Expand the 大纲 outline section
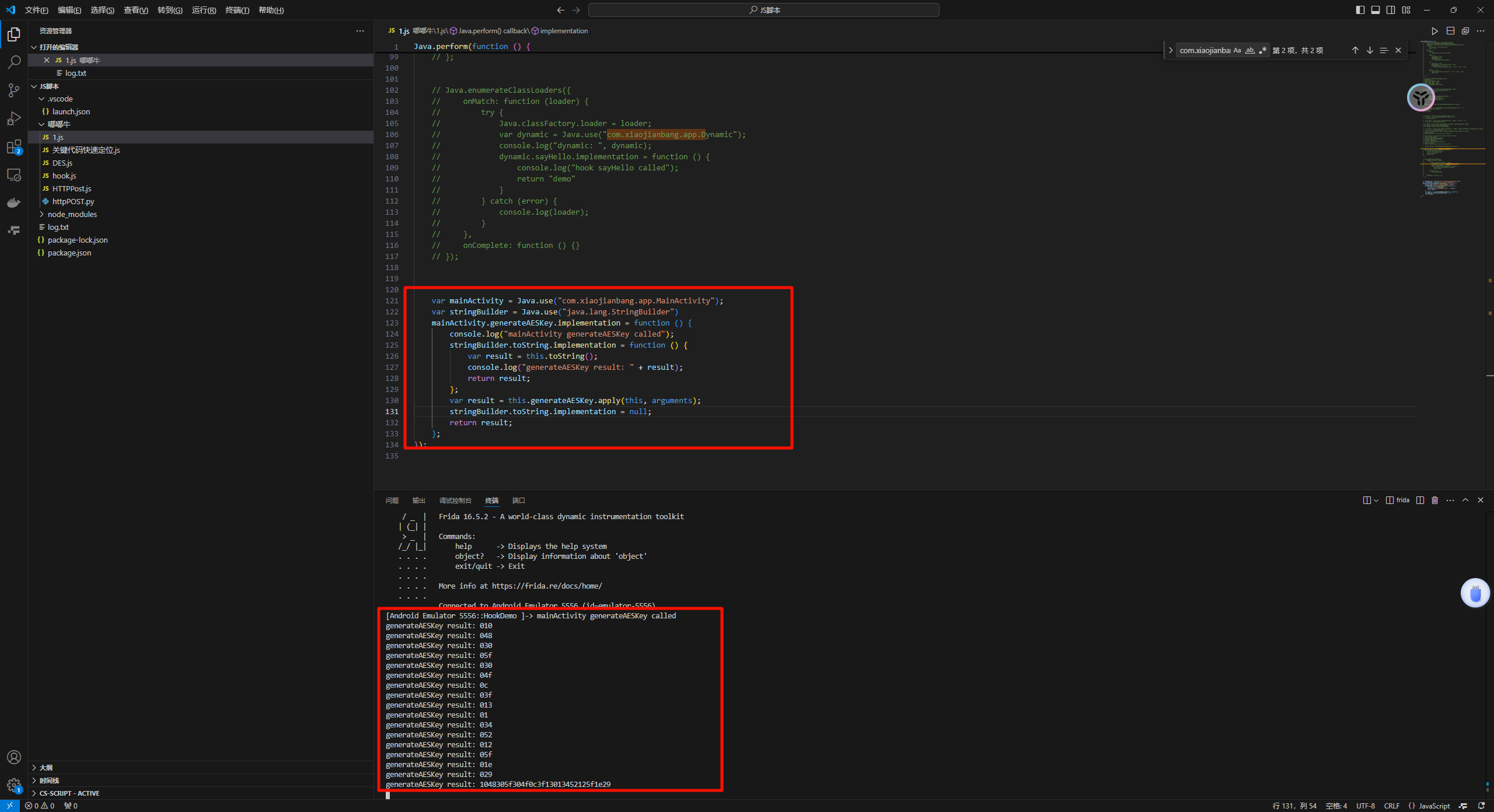This screenshot has width=1494, height=812. 46,768
